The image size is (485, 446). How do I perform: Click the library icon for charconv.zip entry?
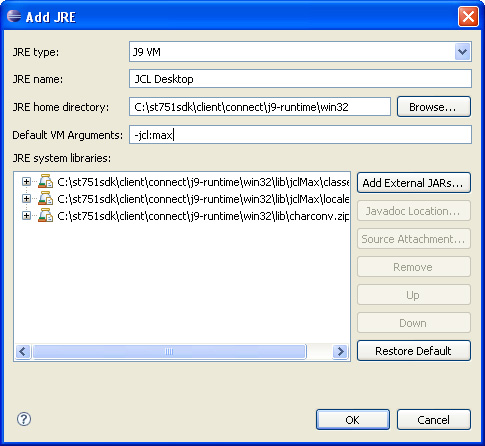(x=45, y=216)
